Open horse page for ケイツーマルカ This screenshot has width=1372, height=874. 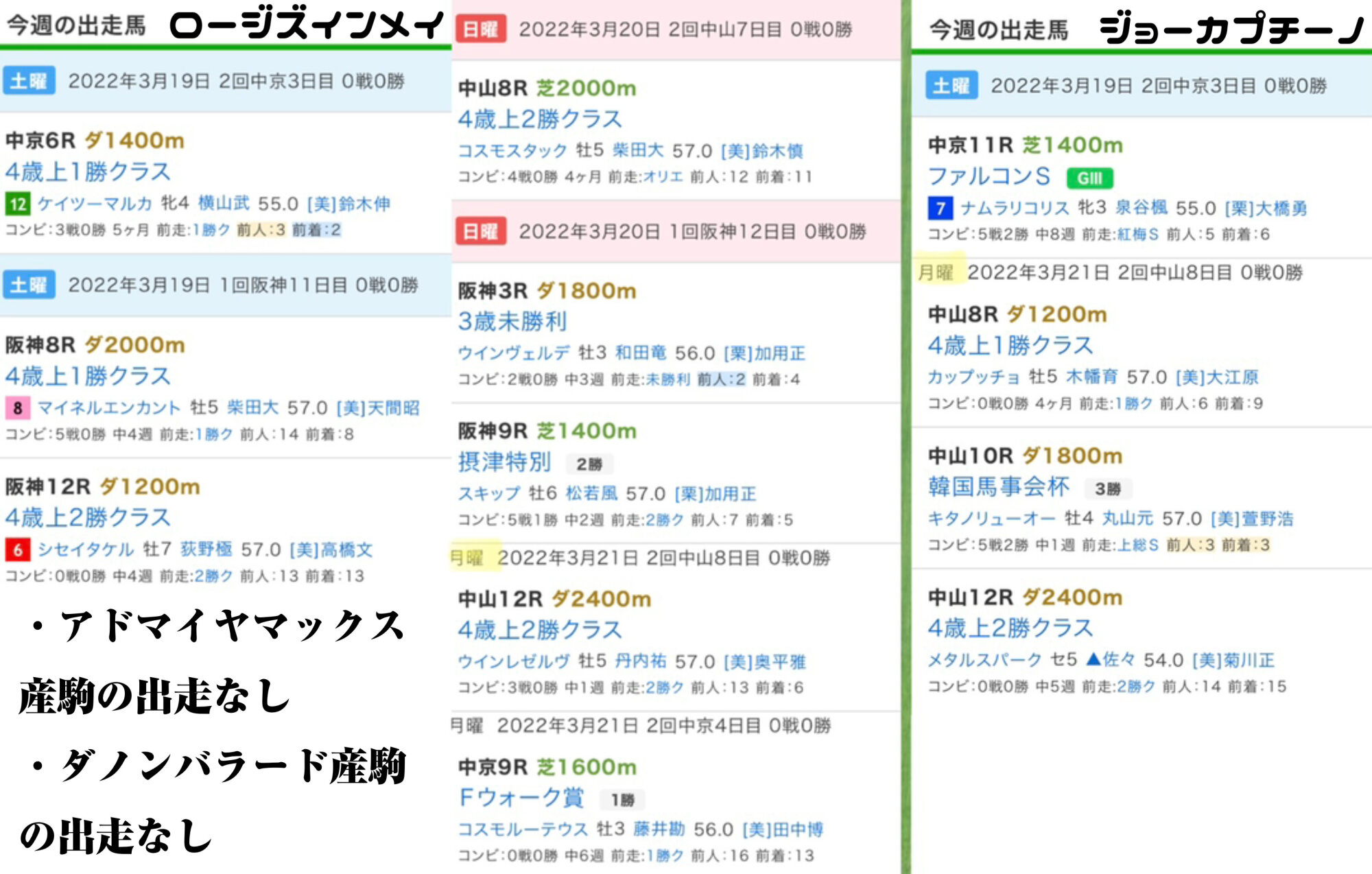tap(95, 204)
